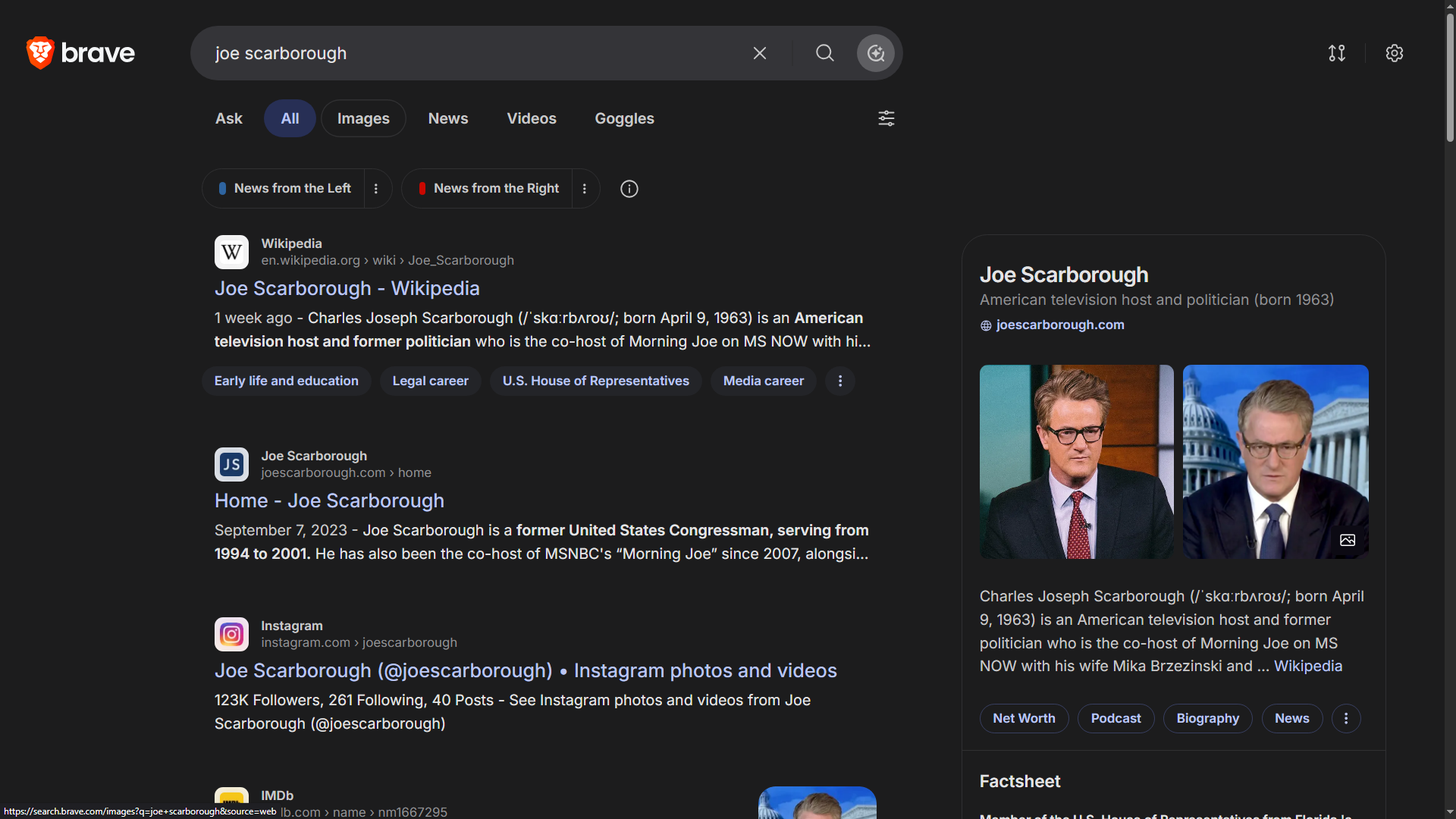Click the Brave logo to go home
Screen dimensions: 1456x819
[x=80, y=53]
